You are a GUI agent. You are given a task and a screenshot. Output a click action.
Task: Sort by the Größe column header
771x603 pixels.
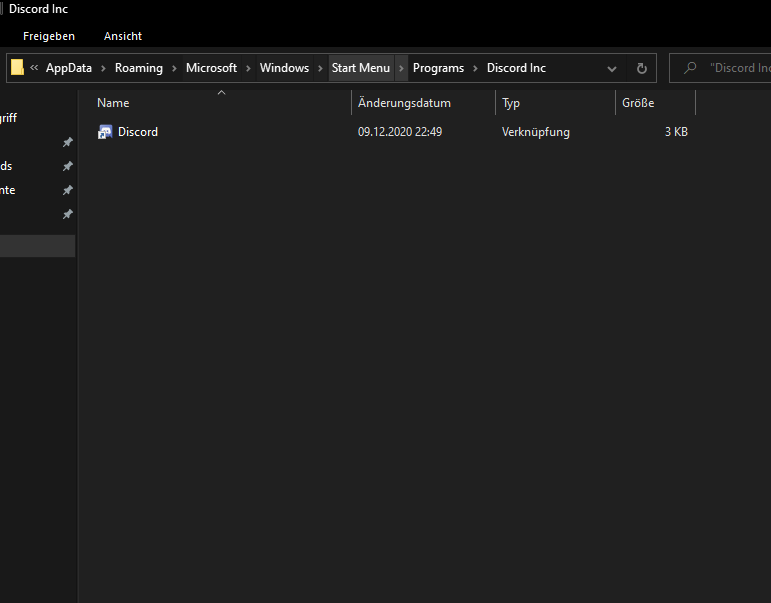tap(638, 103)
